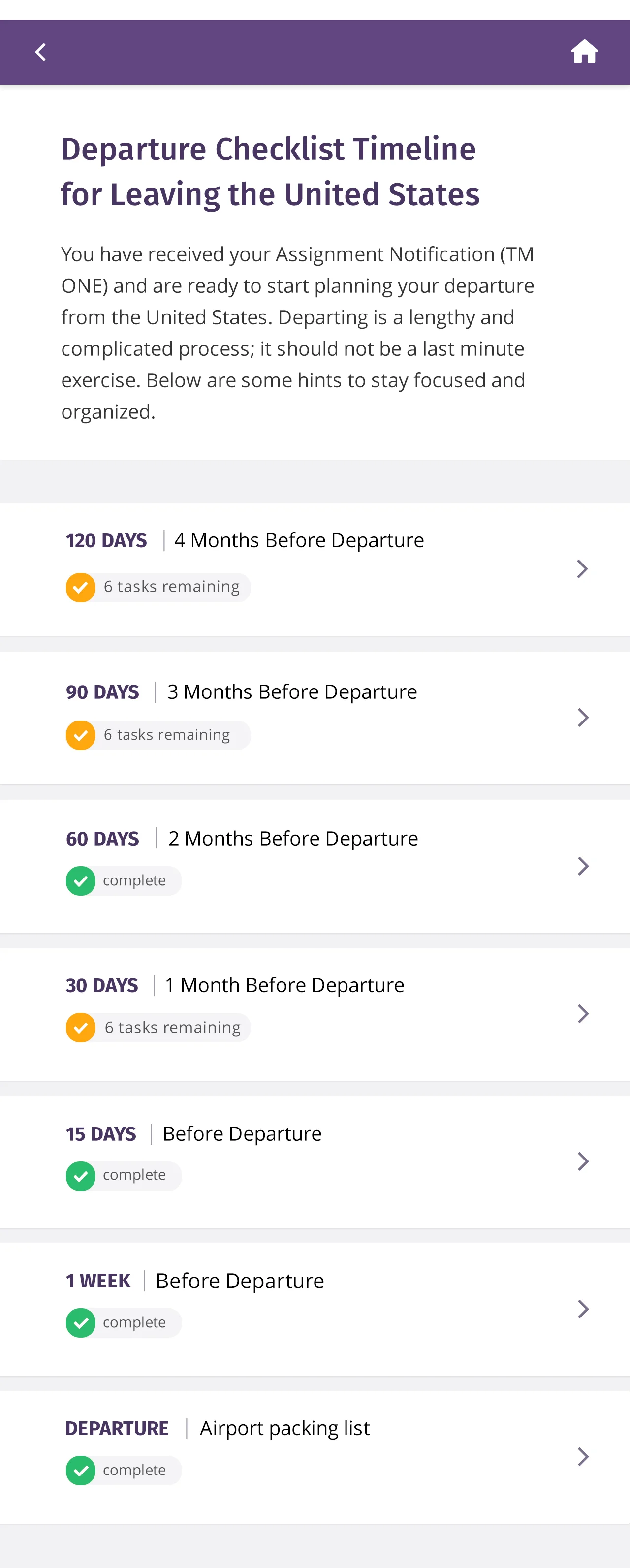Go to home via house icon
The width and height of the screenshot is (630, 1568).
coord(584,52)
